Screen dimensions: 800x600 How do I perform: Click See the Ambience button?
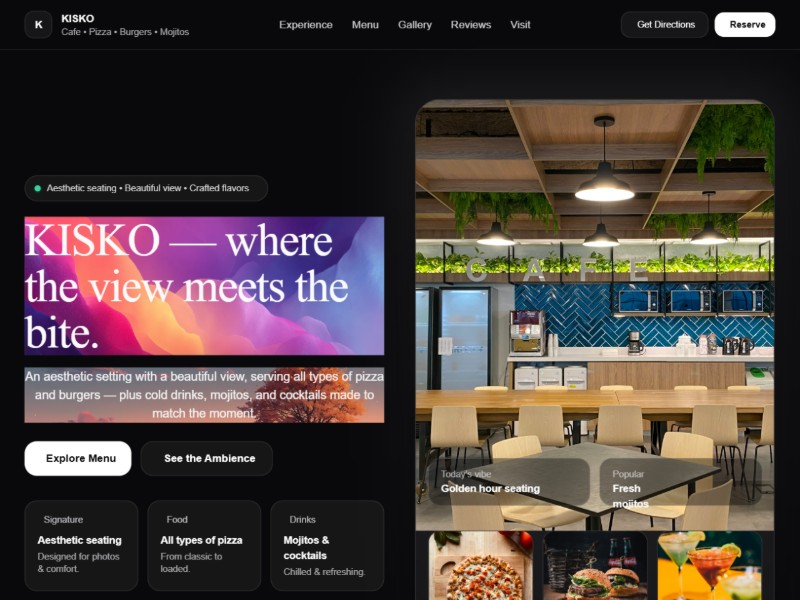[x=207, y=458]
